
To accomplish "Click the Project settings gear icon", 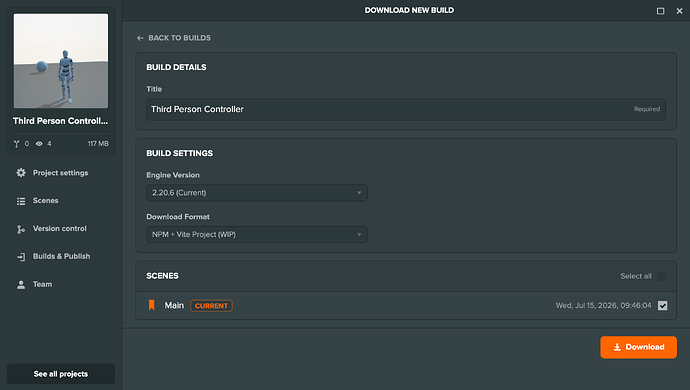I will [x=21, y=173].
